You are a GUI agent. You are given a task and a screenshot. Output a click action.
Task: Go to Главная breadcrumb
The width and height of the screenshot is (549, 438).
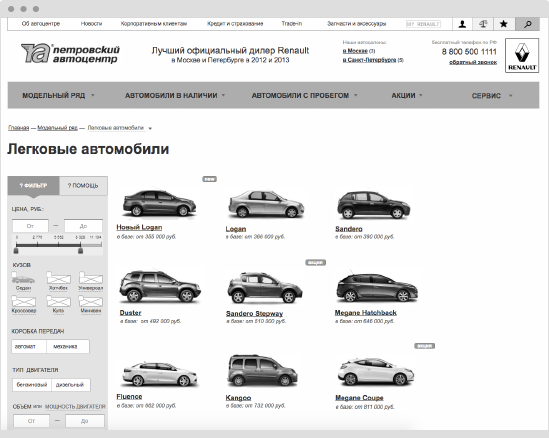(19, 128)
